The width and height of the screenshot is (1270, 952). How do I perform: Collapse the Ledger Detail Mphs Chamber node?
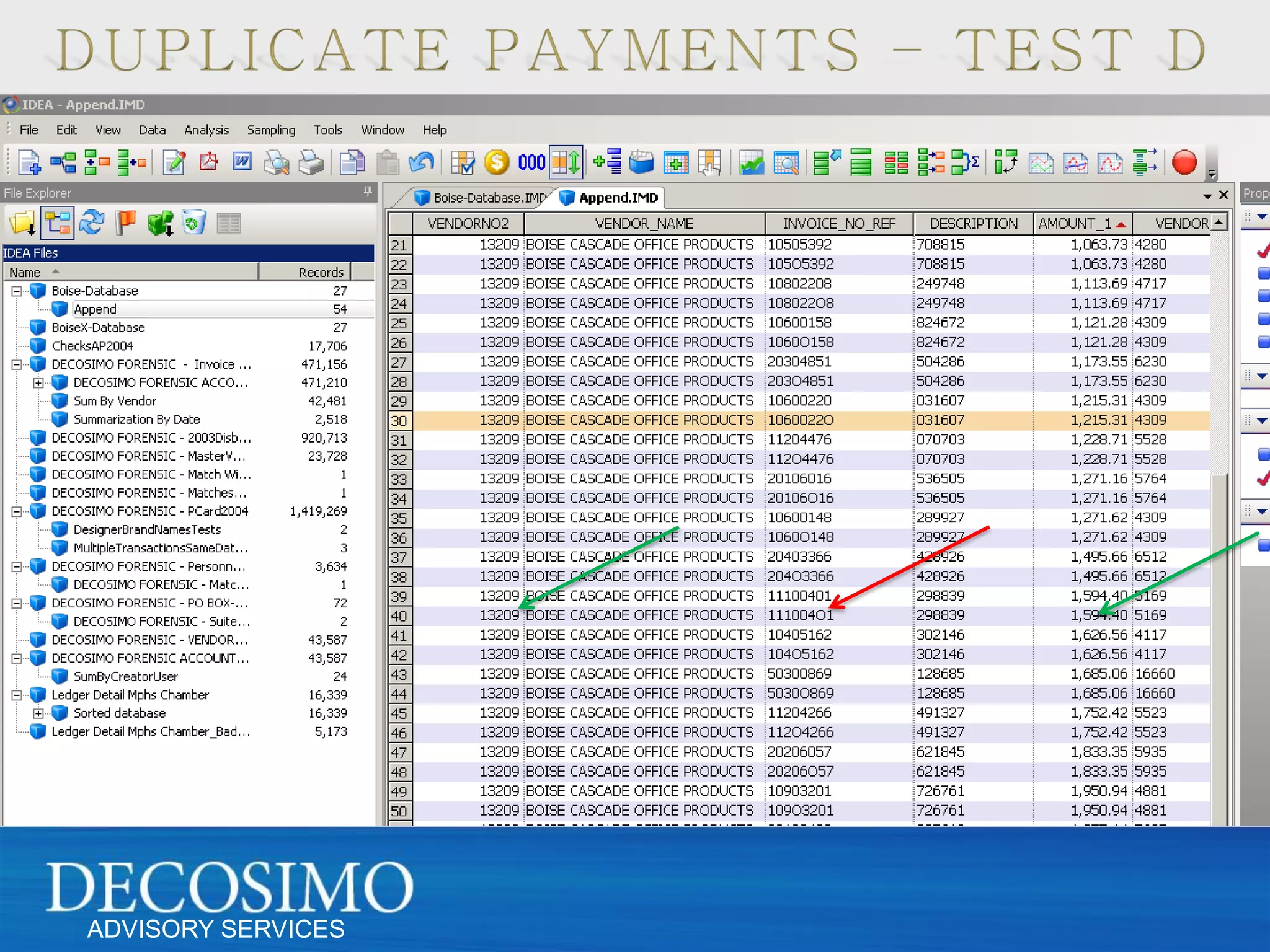pyautogui.click(x=17, y=695)
